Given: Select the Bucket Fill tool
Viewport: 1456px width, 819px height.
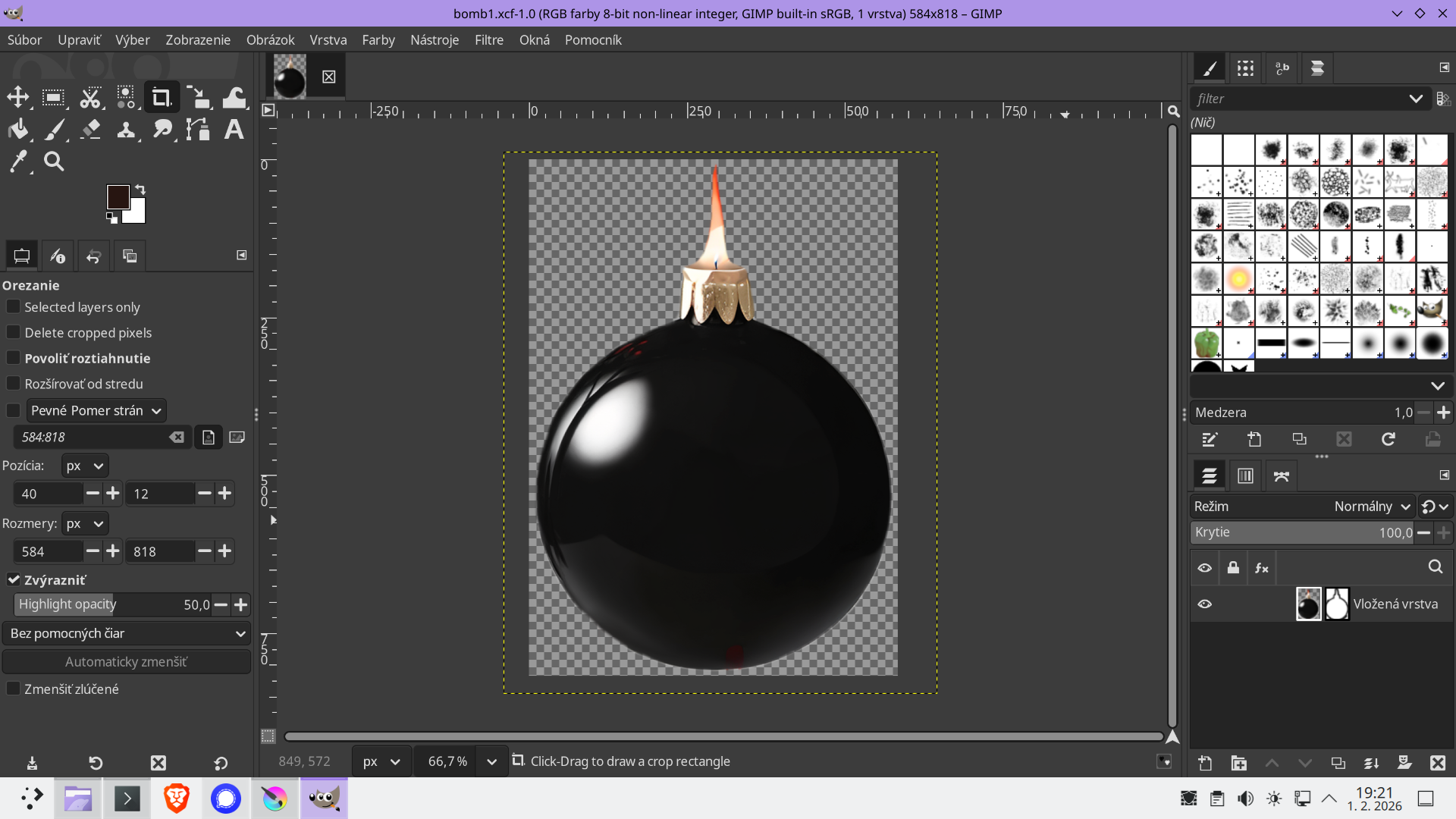Looking at the screenshot, I should 18,130.
